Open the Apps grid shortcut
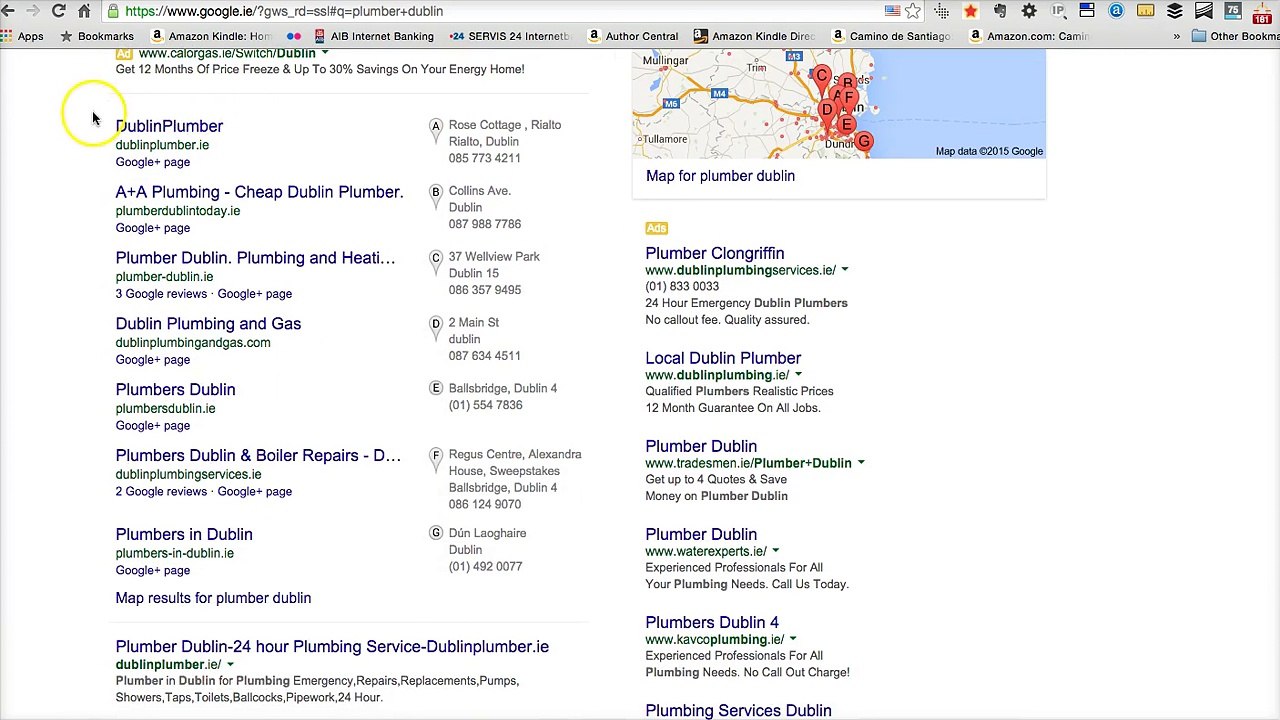 [x=22, y=36]
